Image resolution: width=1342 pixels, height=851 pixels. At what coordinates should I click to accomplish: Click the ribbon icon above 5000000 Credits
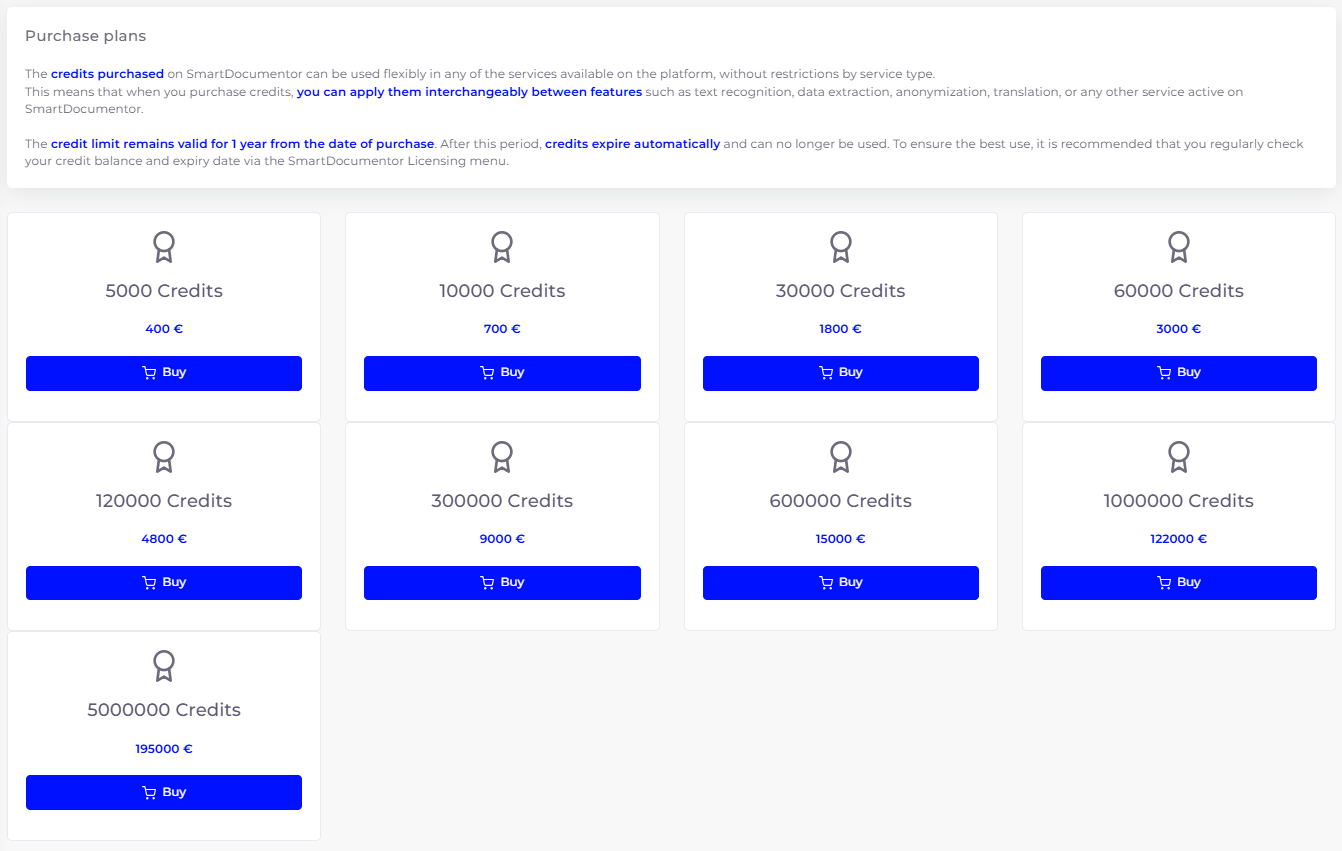(164, 665)
